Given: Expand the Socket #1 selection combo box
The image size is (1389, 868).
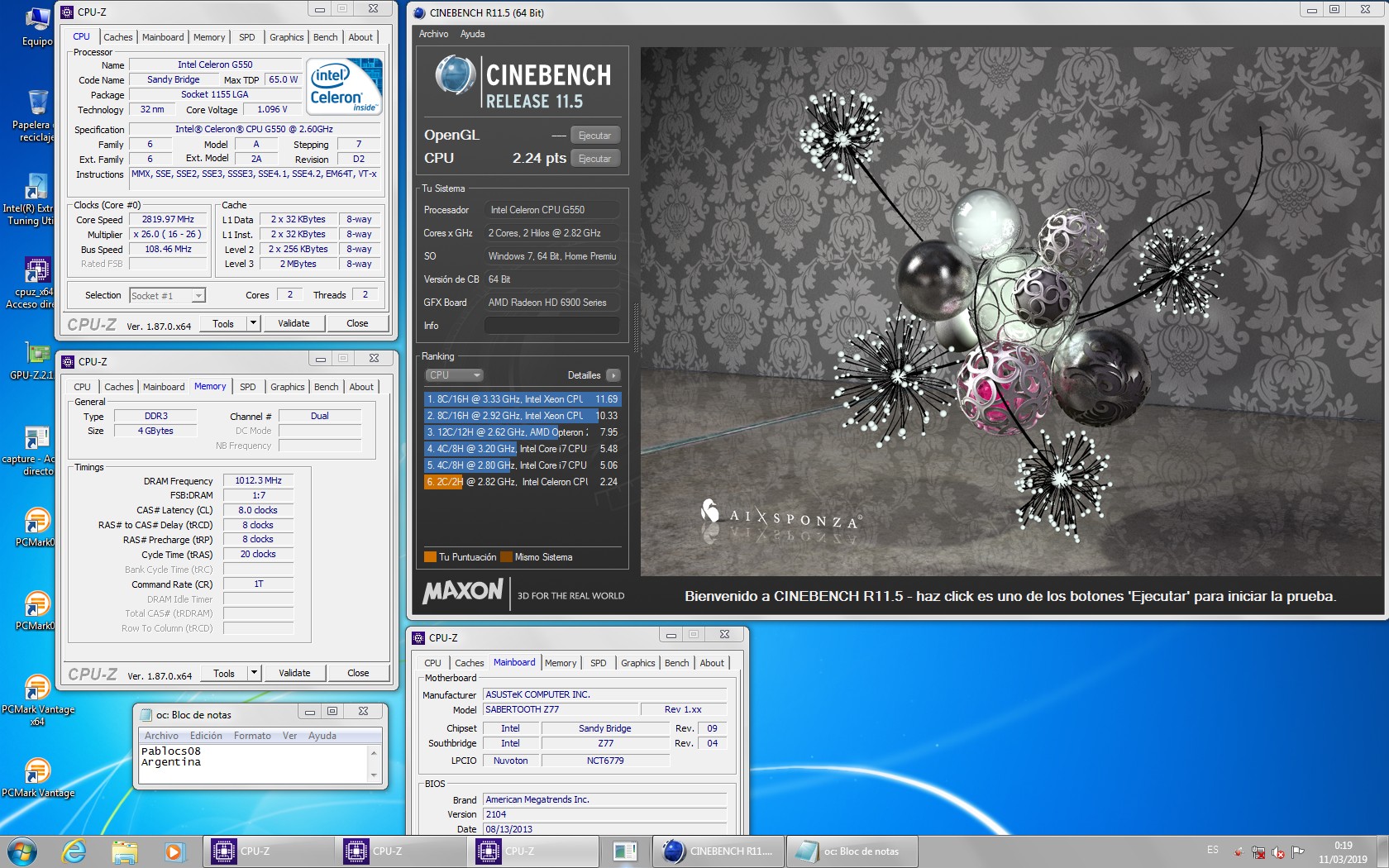Looking at the screenshot, I should tap(168, 295).
